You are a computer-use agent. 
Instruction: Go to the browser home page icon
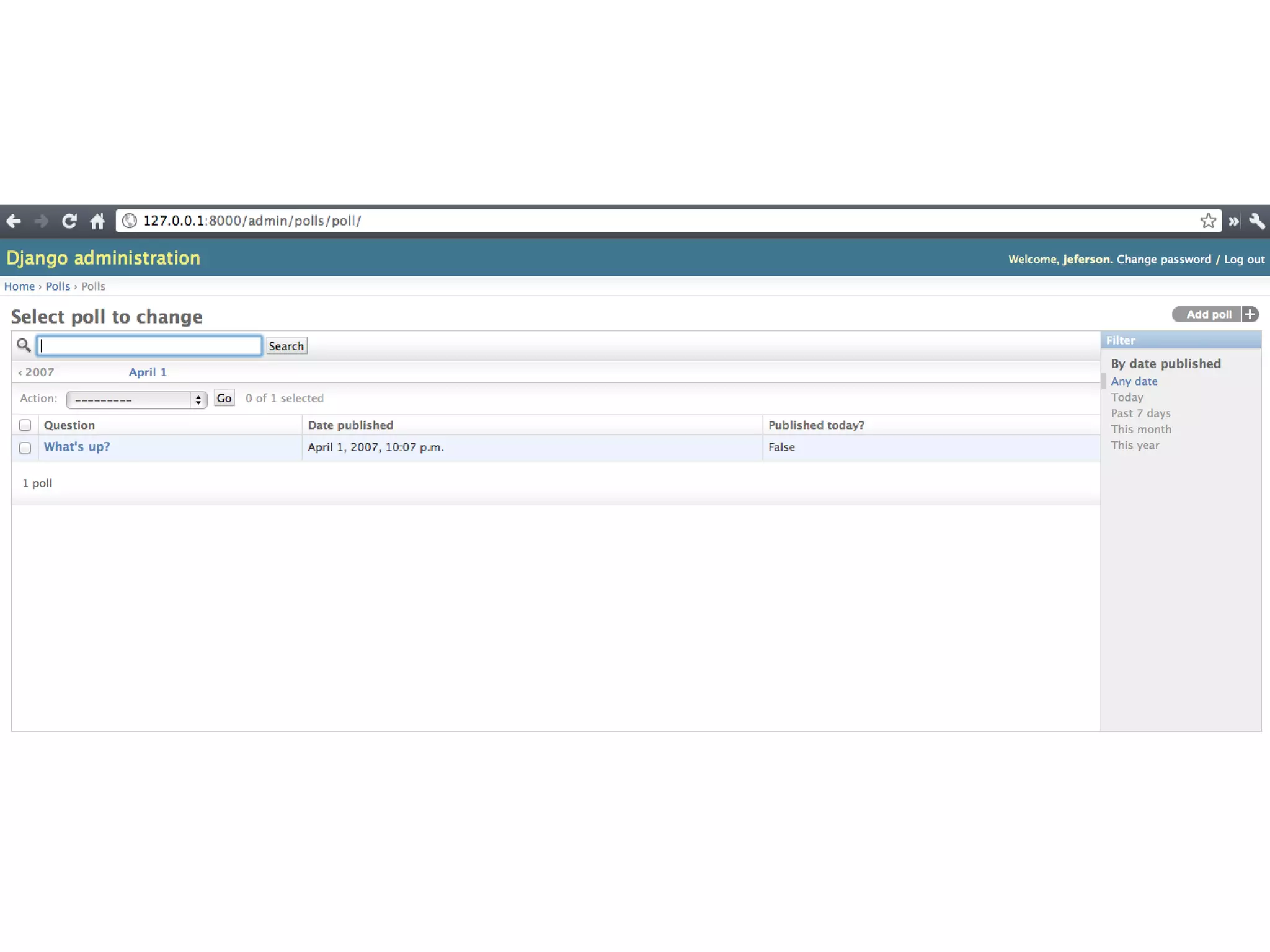pos(97,221)
